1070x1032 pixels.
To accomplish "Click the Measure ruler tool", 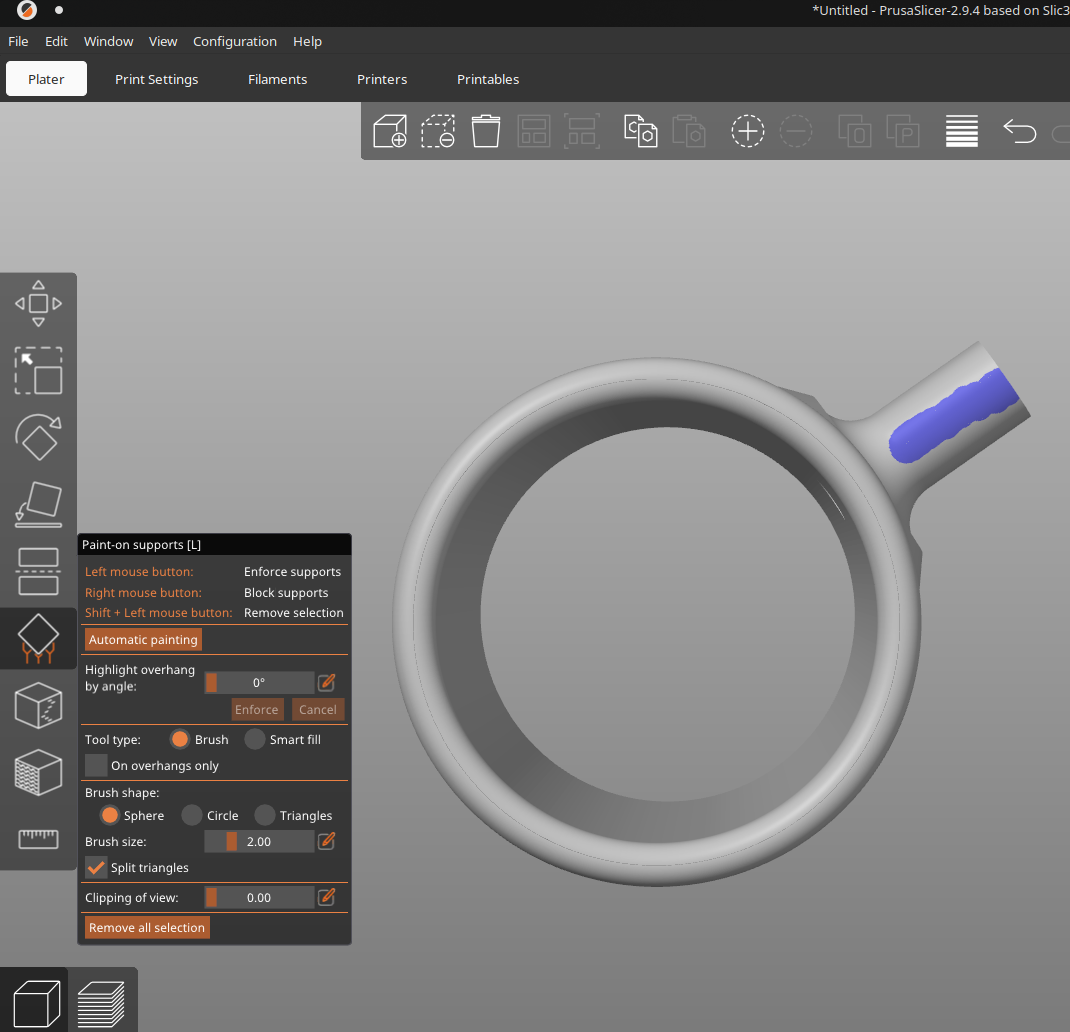I will [38, 838].
